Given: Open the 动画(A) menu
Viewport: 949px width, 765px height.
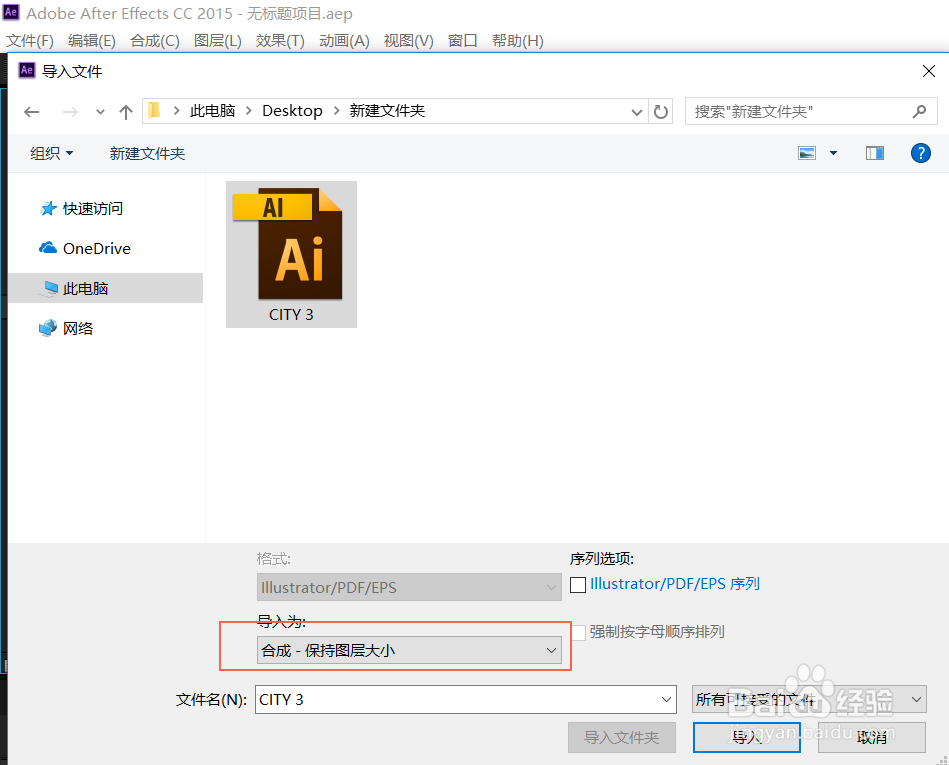Looking at the screenshot, I should pyautogui.click(x=344, y=41).
